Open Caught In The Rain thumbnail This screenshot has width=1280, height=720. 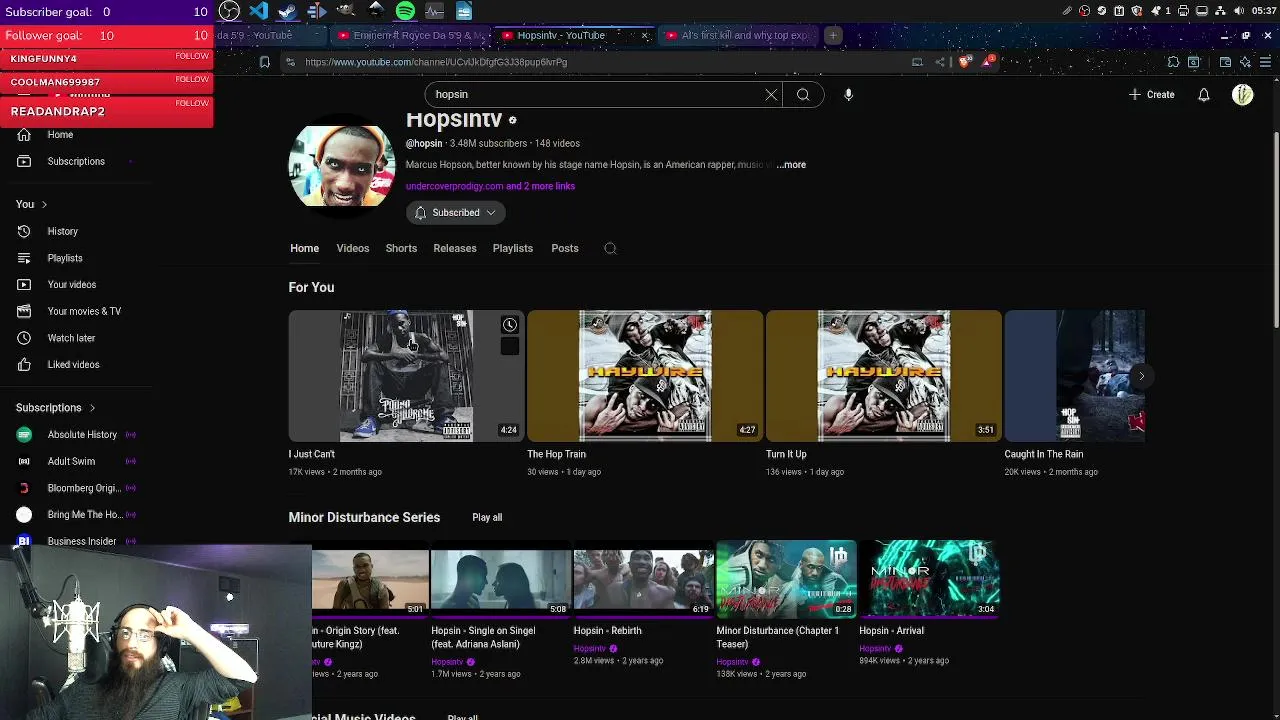(x=1075, y=376)
